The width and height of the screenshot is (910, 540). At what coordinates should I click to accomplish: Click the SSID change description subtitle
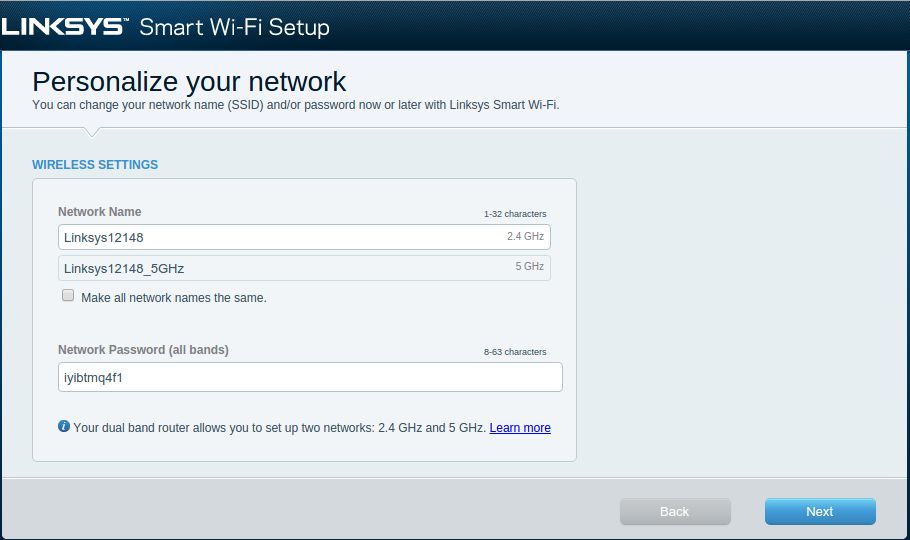(x=295, y=105)
